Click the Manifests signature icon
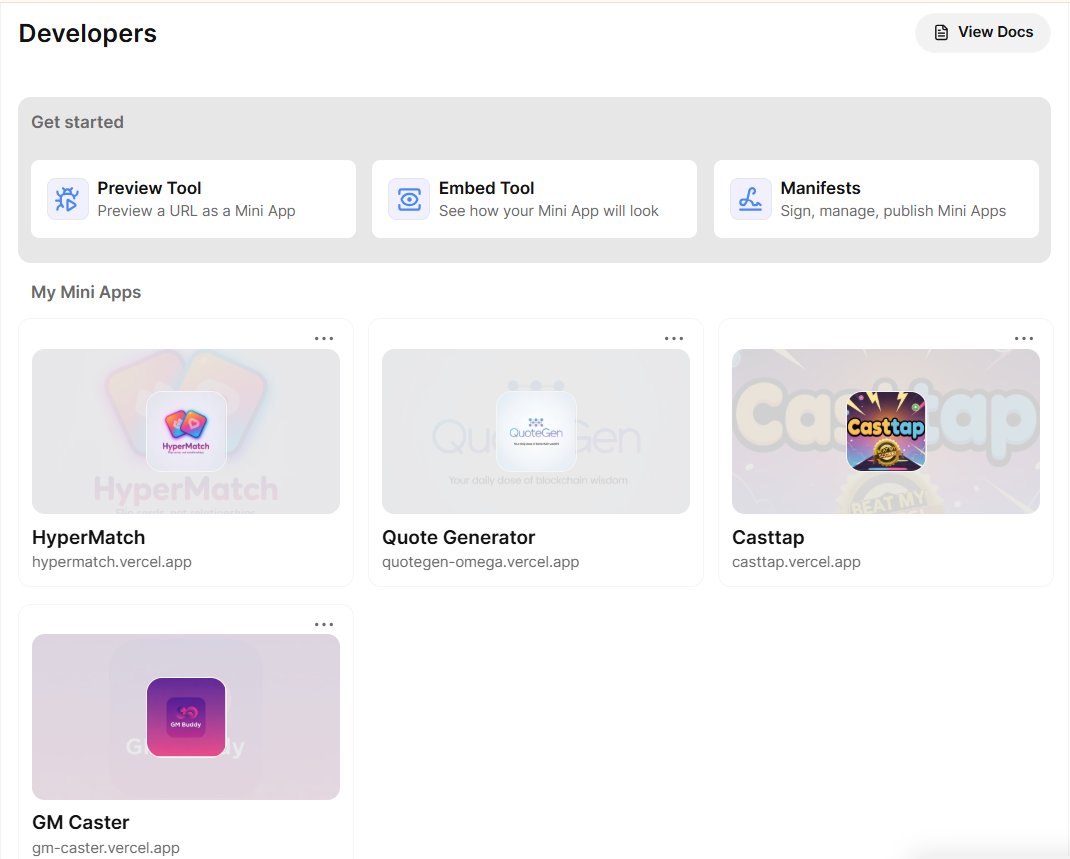The width and height of the screenshot is (1070, 859). 751,199
